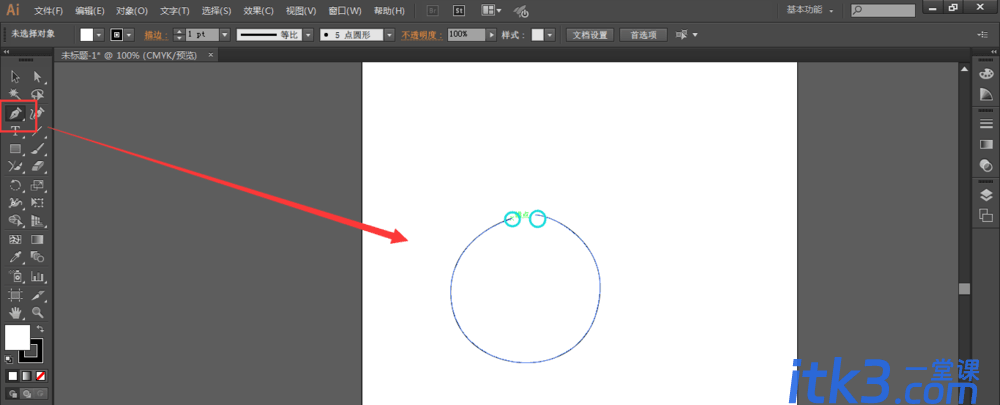Open arrange documents layout dropdown
This screenshot has width=1000, height=405.
coord(490,10)
